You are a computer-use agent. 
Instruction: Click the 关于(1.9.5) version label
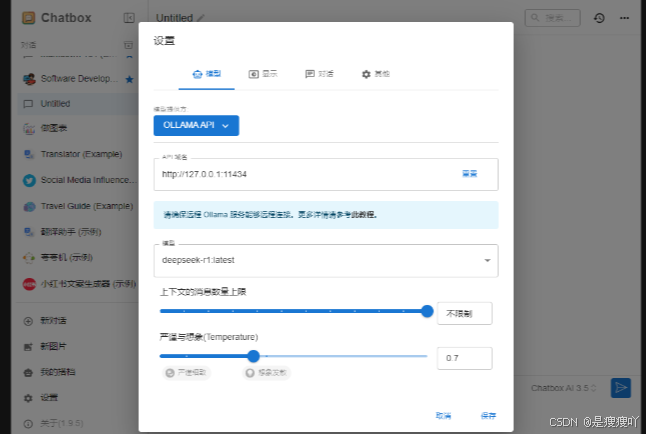coord(62,424)
